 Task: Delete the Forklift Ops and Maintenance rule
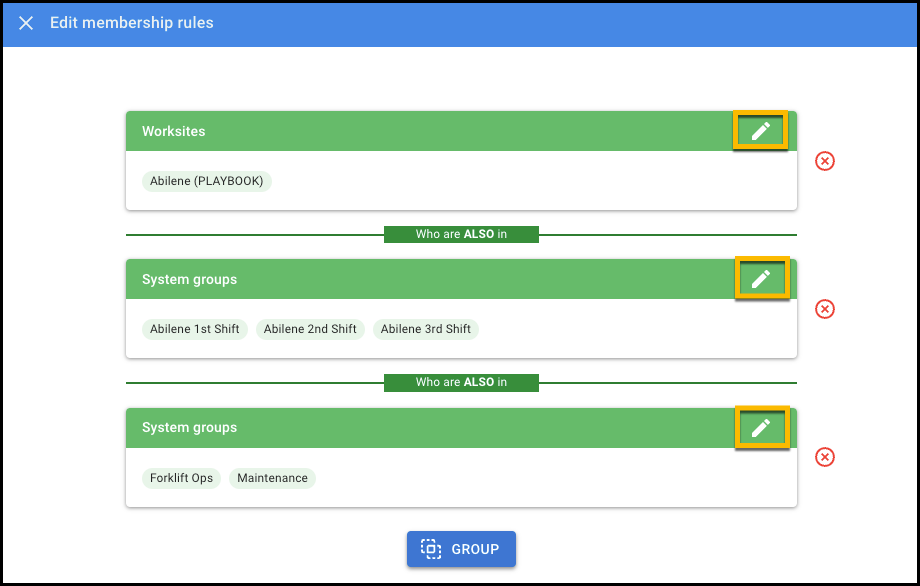tap(824, 457)
